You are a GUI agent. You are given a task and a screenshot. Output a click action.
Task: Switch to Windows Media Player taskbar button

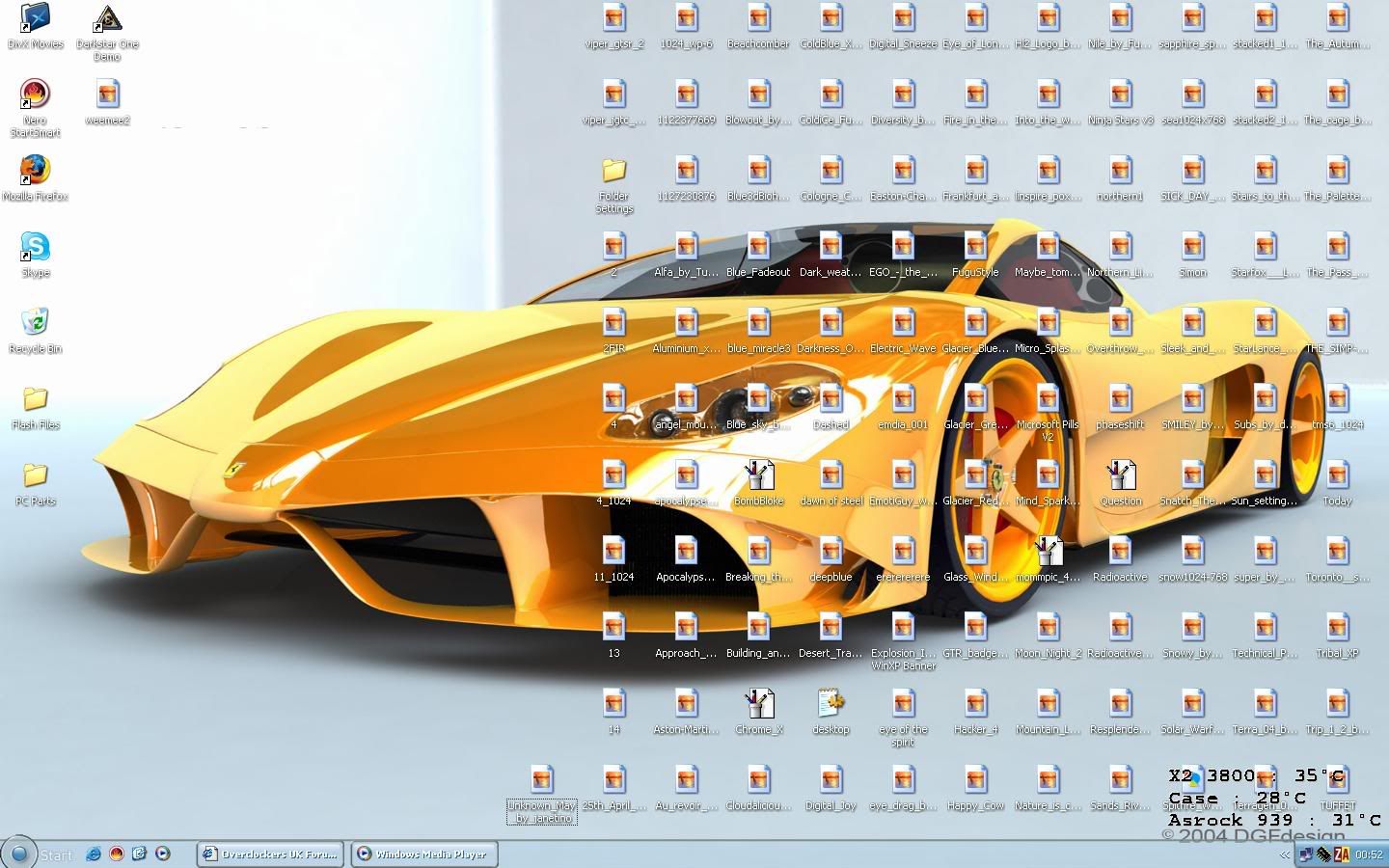[422, 854]
